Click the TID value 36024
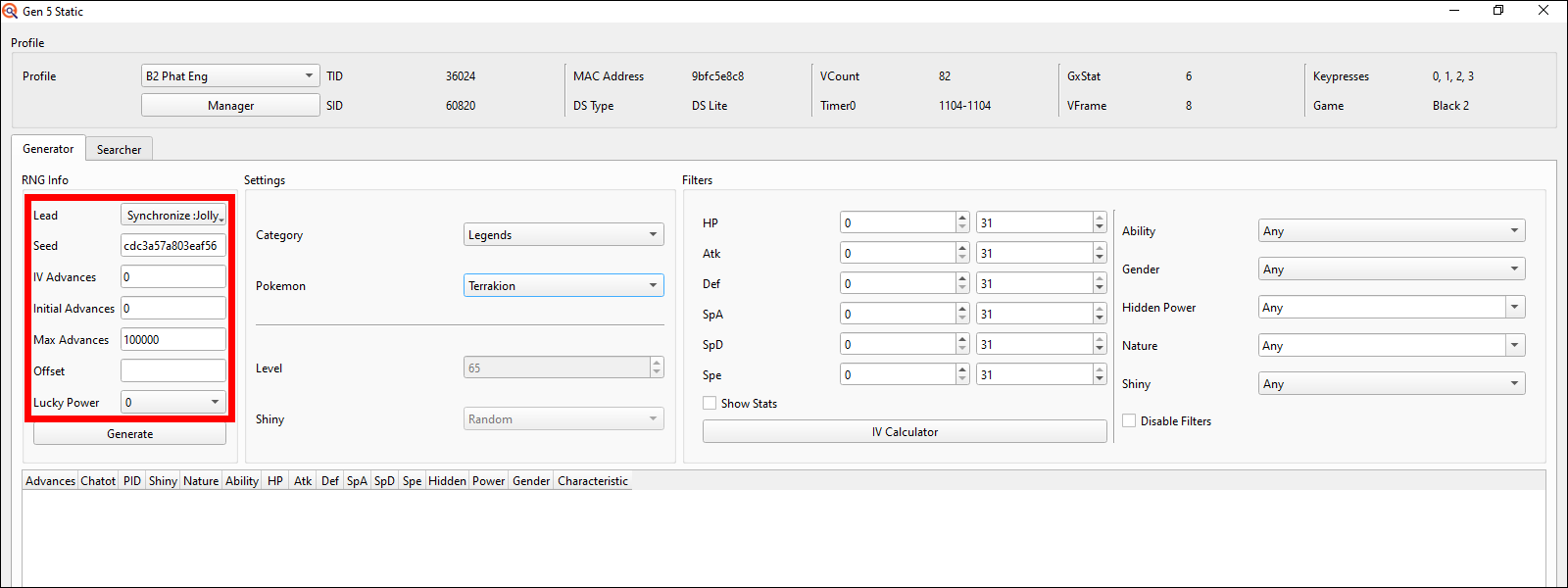Image resolution: width=1568 pixels, height=588 pixels. 461,75
